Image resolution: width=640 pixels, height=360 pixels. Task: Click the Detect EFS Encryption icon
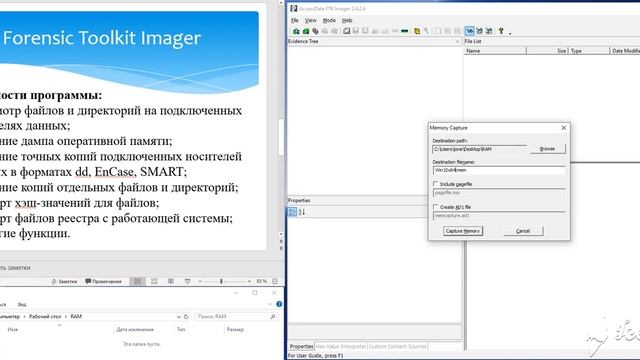click(x=426, y=31)
